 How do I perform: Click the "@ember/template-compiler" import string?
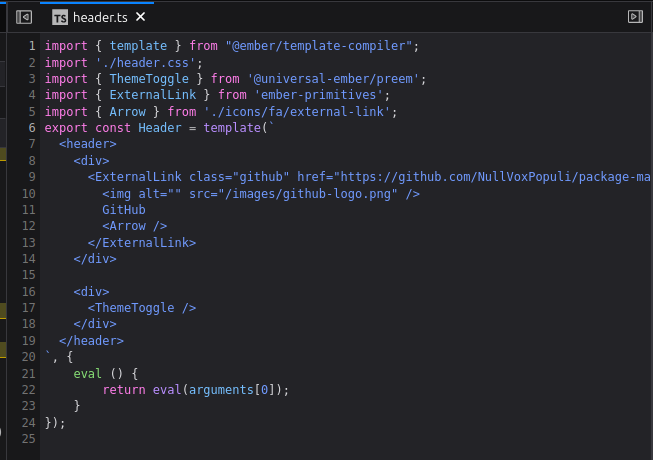click(x=319, y=46)
